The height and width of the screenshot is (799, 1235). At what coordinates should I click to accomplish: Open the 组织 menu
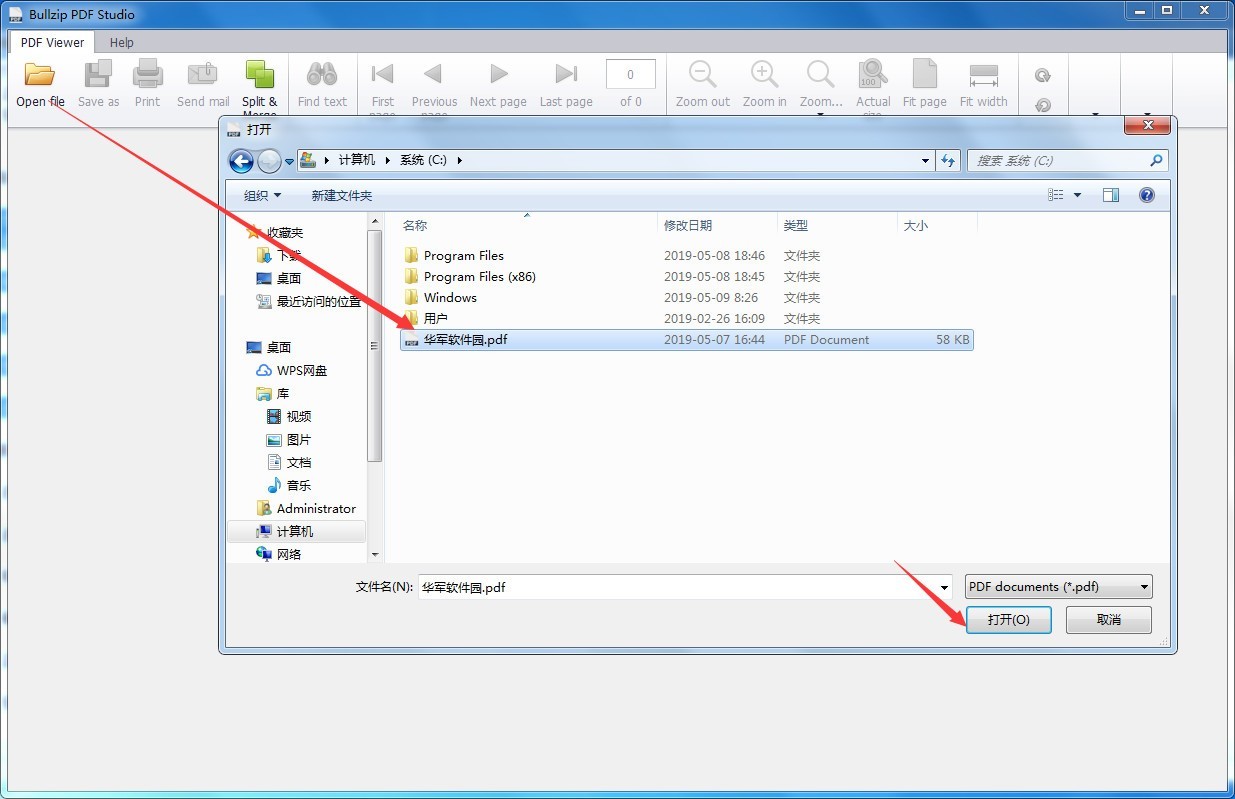tap(263, 196)
